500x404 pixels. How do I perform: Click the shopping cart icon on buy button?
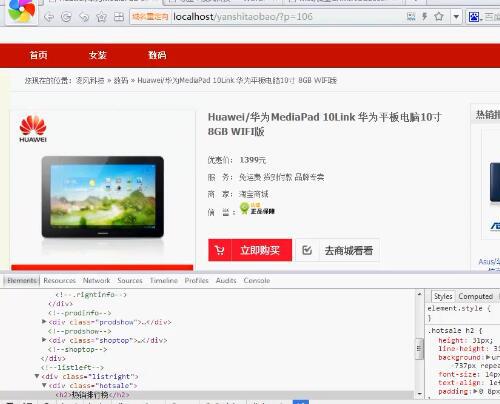219,250
